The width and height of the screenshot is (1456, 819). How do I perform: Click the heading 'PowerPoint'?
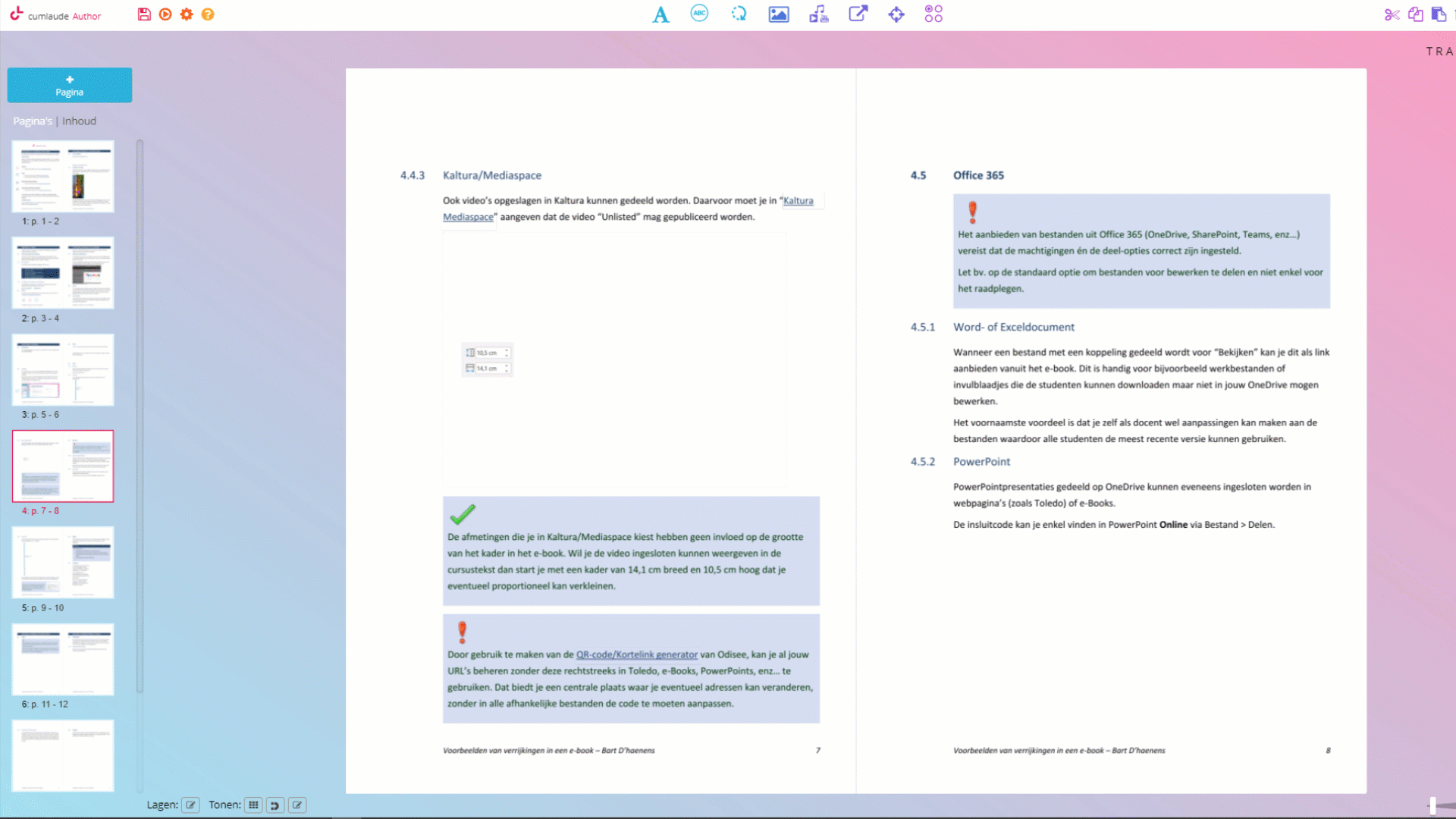click(x=981, y=462)
